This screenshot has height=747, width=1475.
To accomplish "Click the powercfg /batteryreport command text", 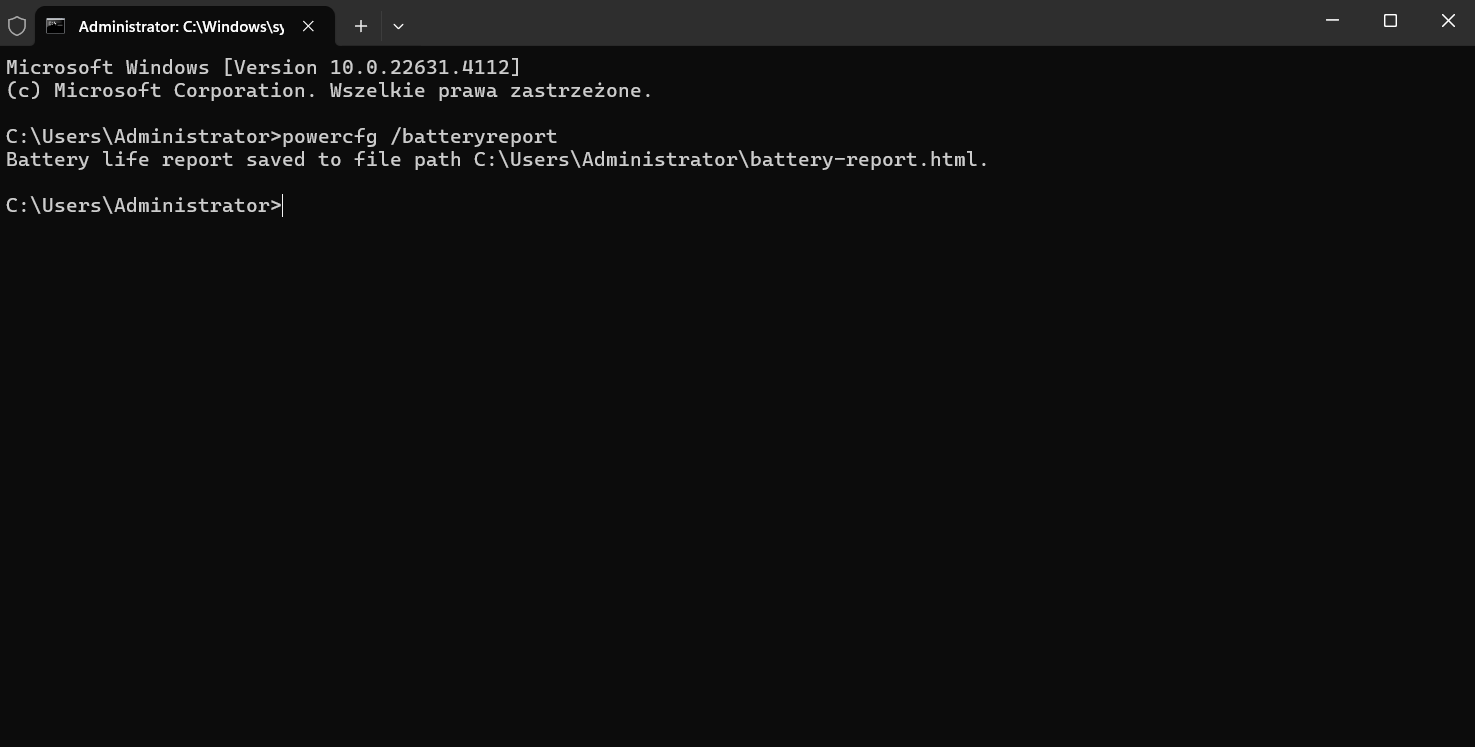I will tap(420, 137).
